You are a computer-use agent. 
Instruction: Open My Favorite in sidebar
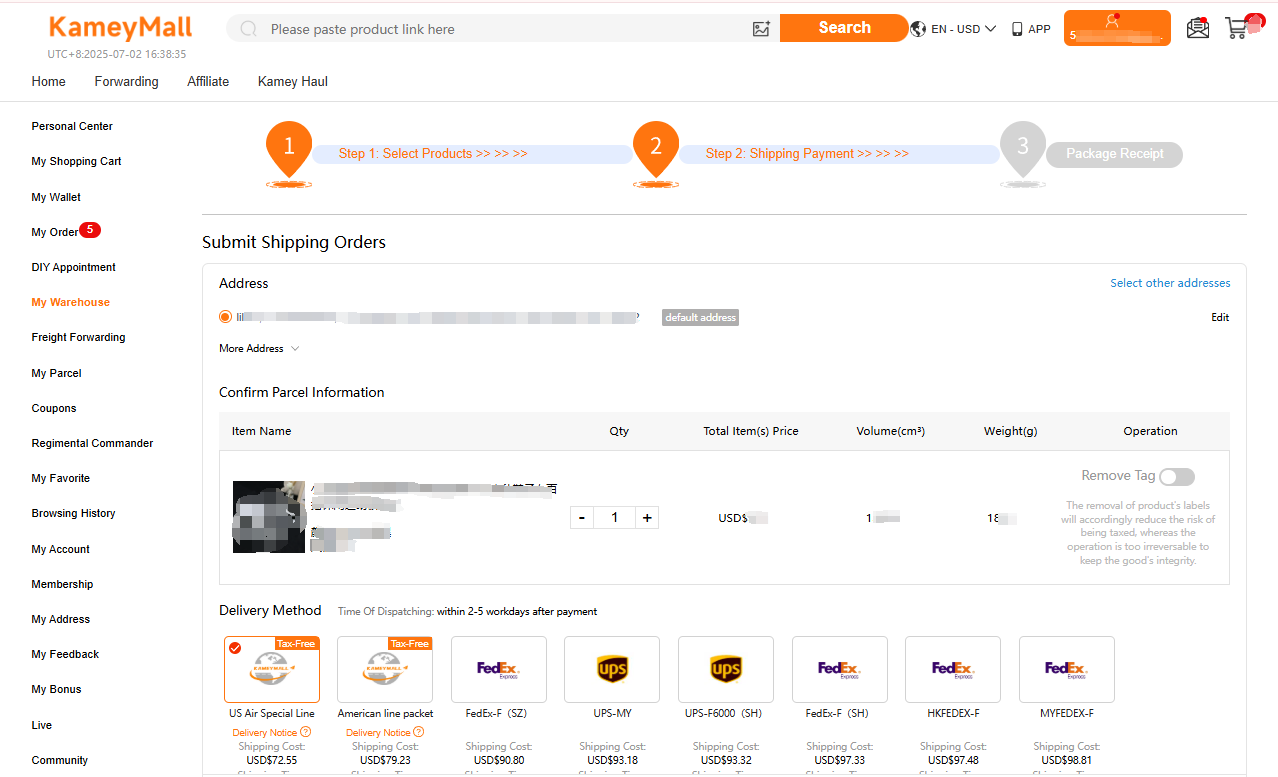60,478
